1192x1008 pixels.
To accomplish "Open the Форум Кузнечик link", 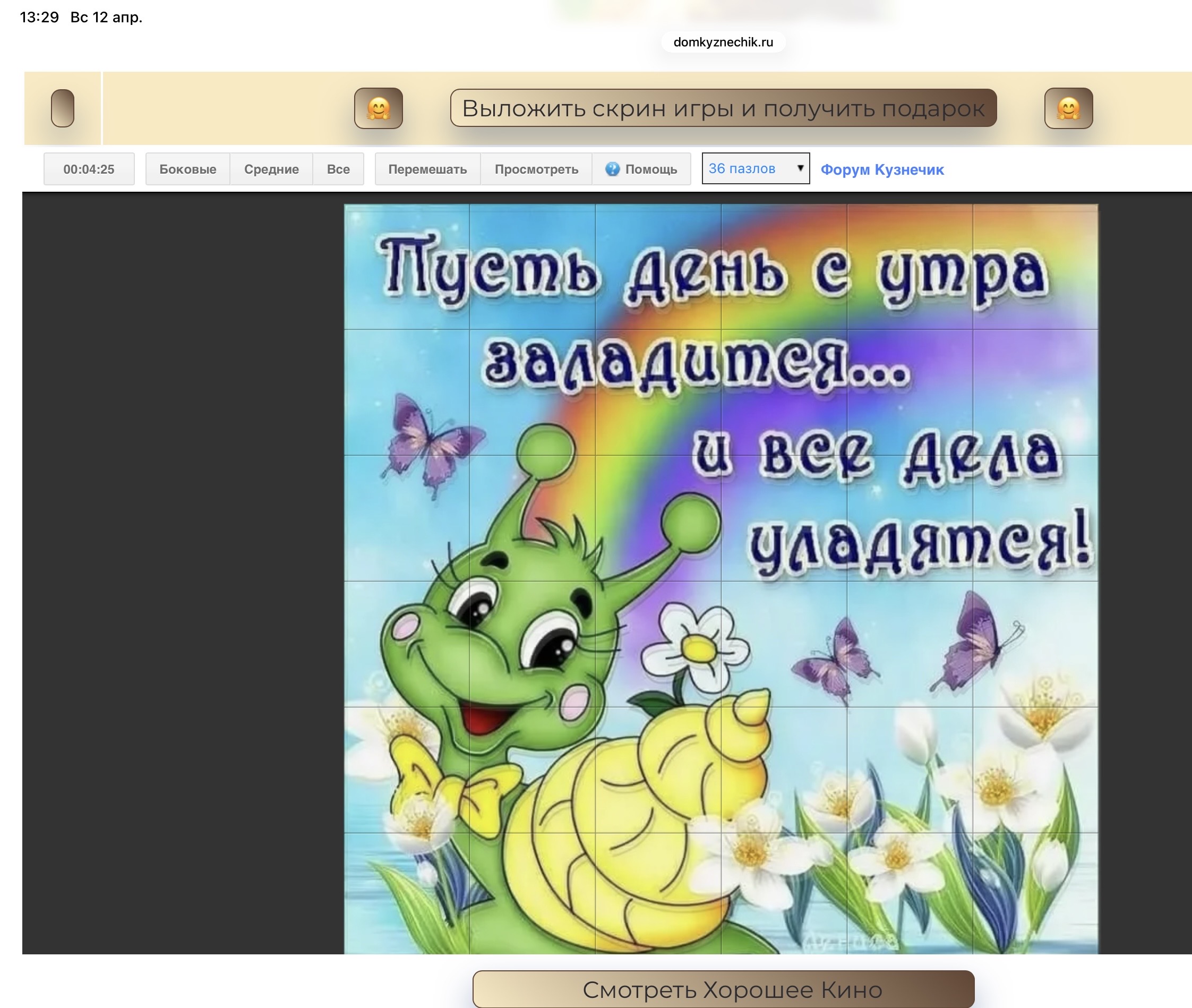I will coord(882,170).
